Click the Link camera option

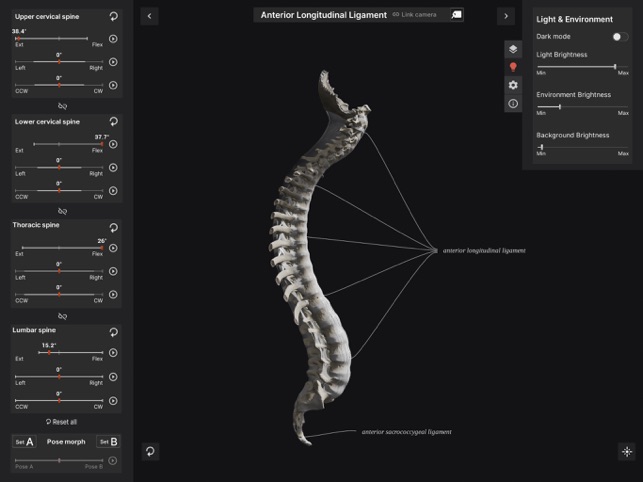click(x=414, y=15)
